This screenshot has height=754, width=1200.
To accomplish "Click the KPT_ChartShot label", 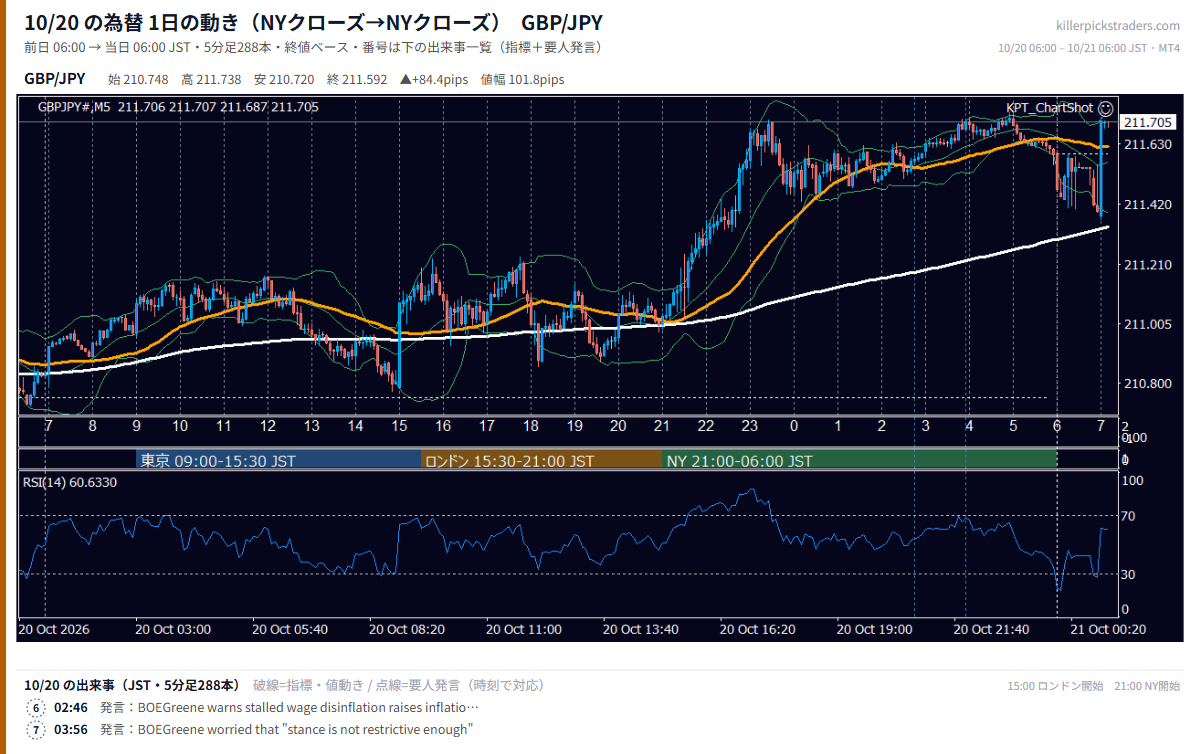I will coord(1050,108).
